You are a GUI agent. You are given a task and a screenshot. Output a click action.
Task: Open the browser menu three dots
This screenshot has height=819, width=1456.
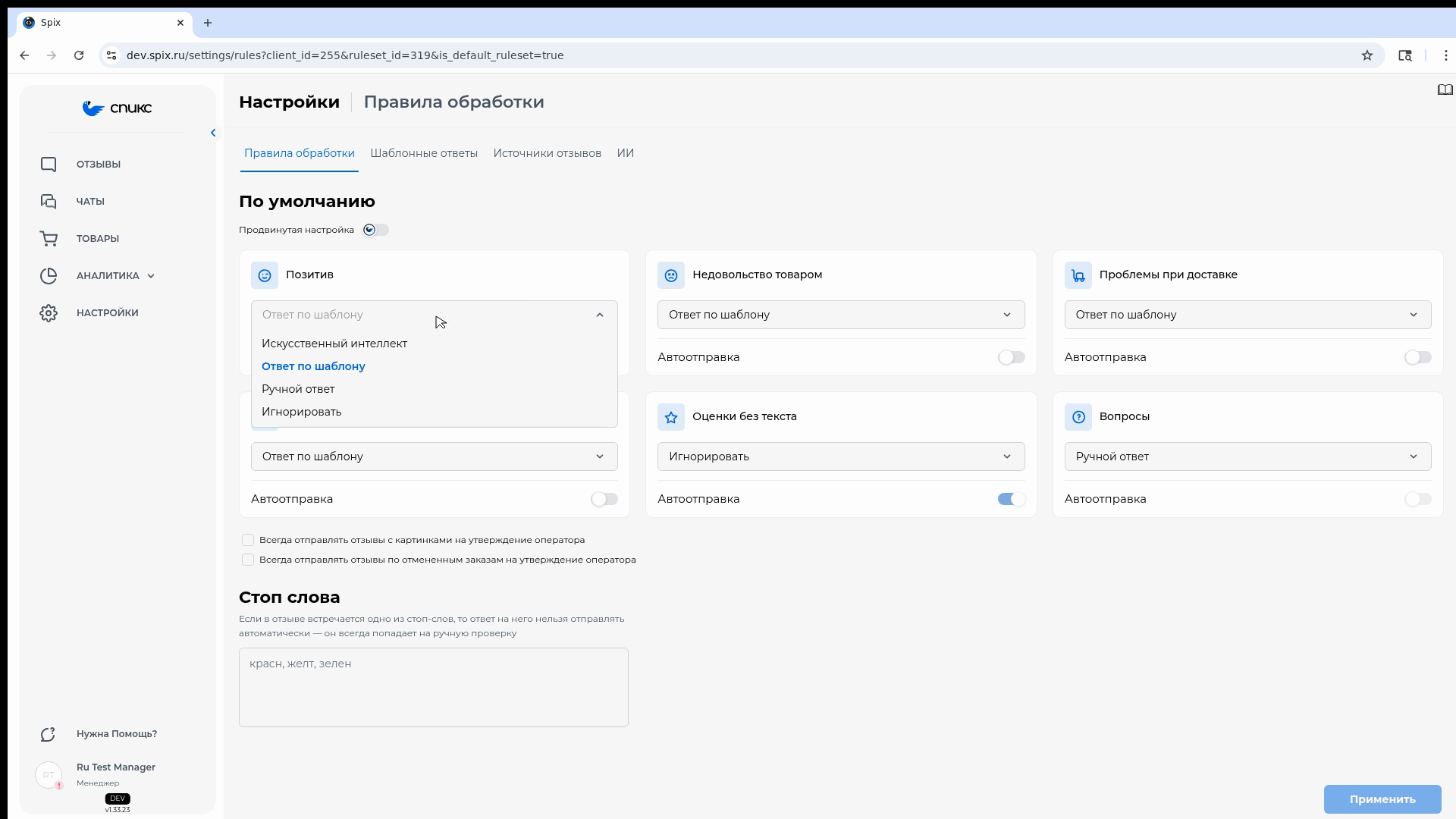tap(1446, 55)
